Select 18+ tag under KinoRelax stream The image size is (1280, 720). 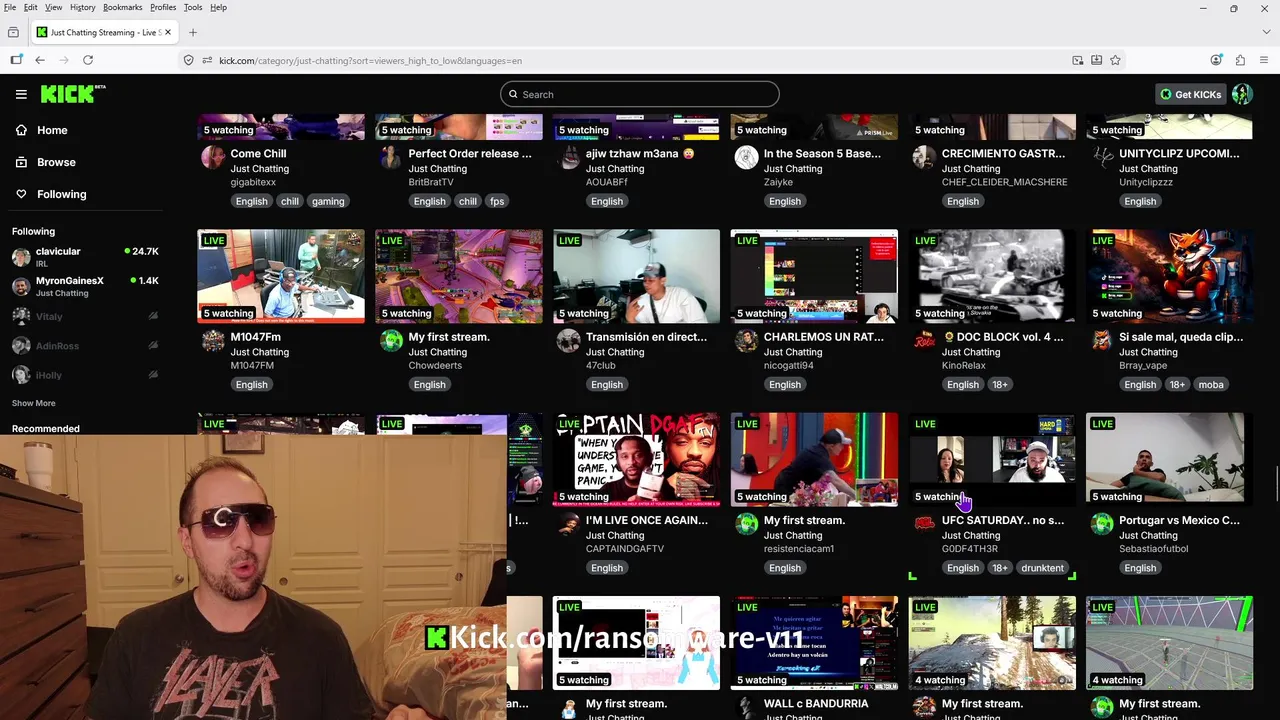[x=1000, y=384]
